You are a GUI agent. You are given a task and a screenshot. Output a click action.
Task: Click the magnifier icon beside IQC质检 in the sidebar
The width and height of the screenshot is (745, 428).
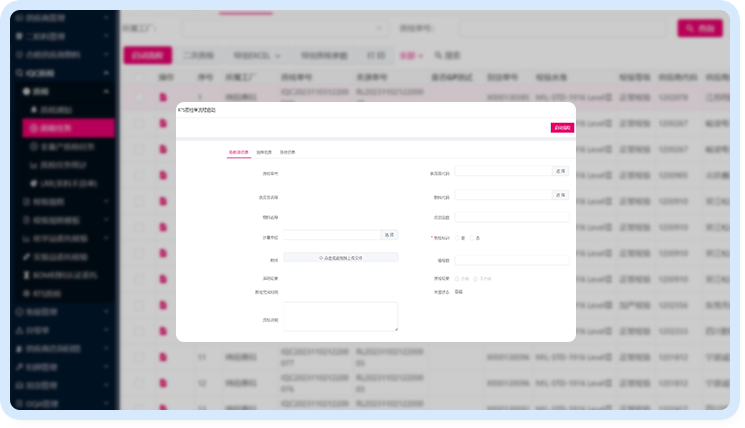pos(19,73)
